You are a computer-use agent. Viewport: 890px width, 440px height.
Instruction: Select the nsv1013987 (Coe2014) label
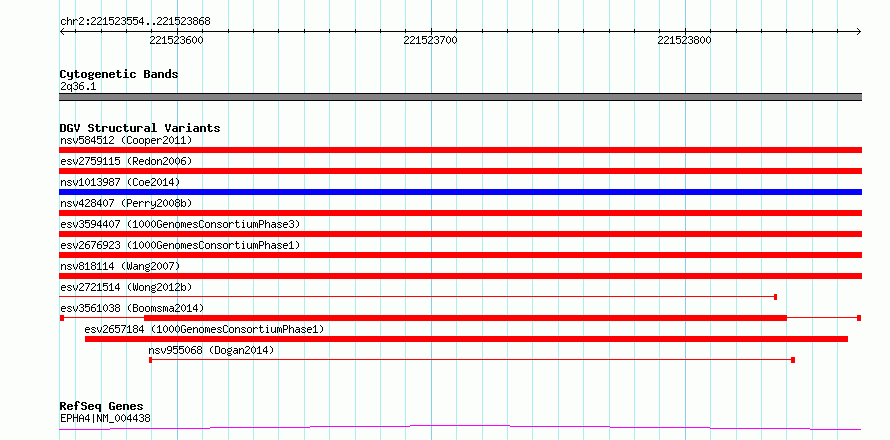coord(120,182)
